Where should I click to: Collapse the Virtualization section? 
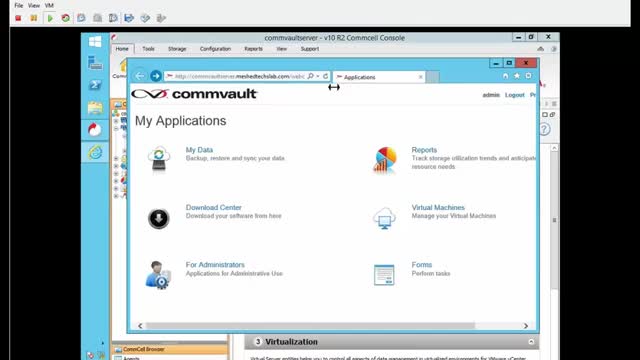tap(531, 342)
